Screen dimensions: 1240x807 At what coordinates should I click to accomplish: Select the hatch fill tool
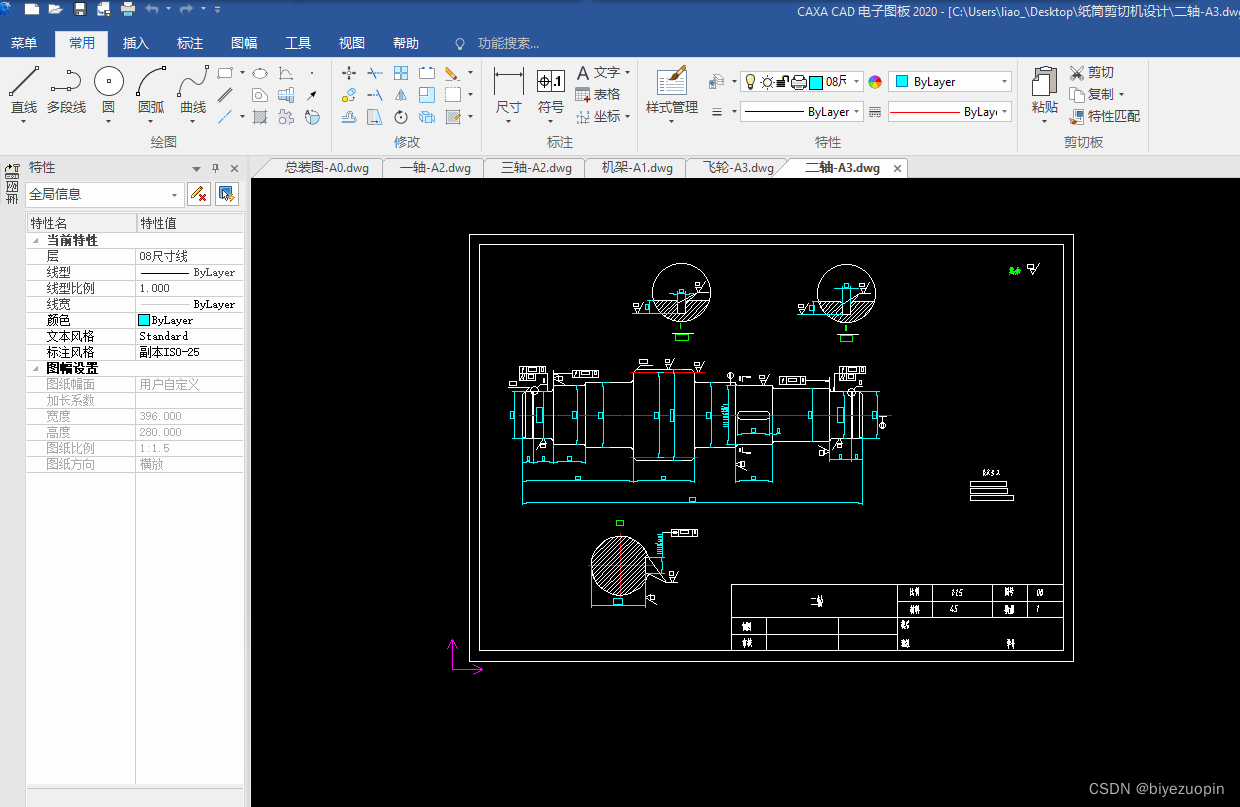tap(260, 117)
